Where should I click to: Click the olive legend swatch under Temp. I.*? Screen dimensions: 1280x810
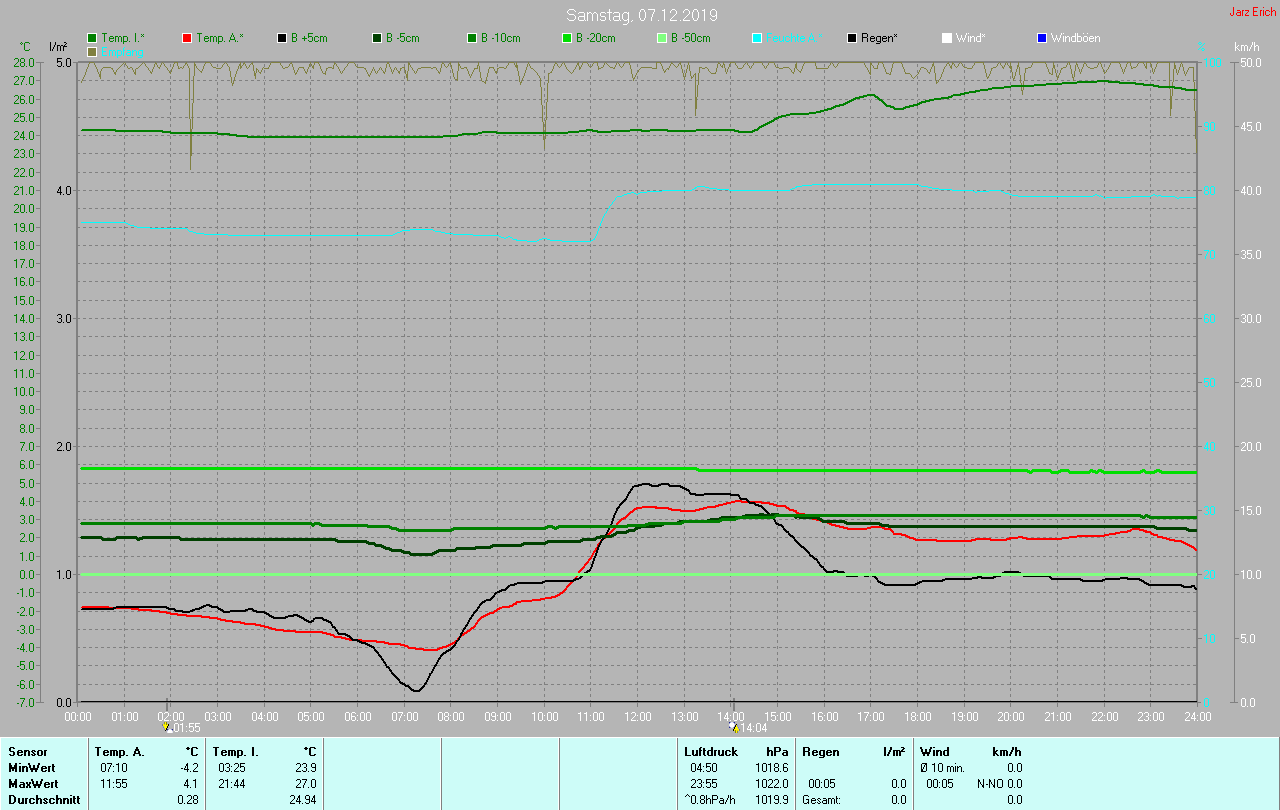point(92,51)
